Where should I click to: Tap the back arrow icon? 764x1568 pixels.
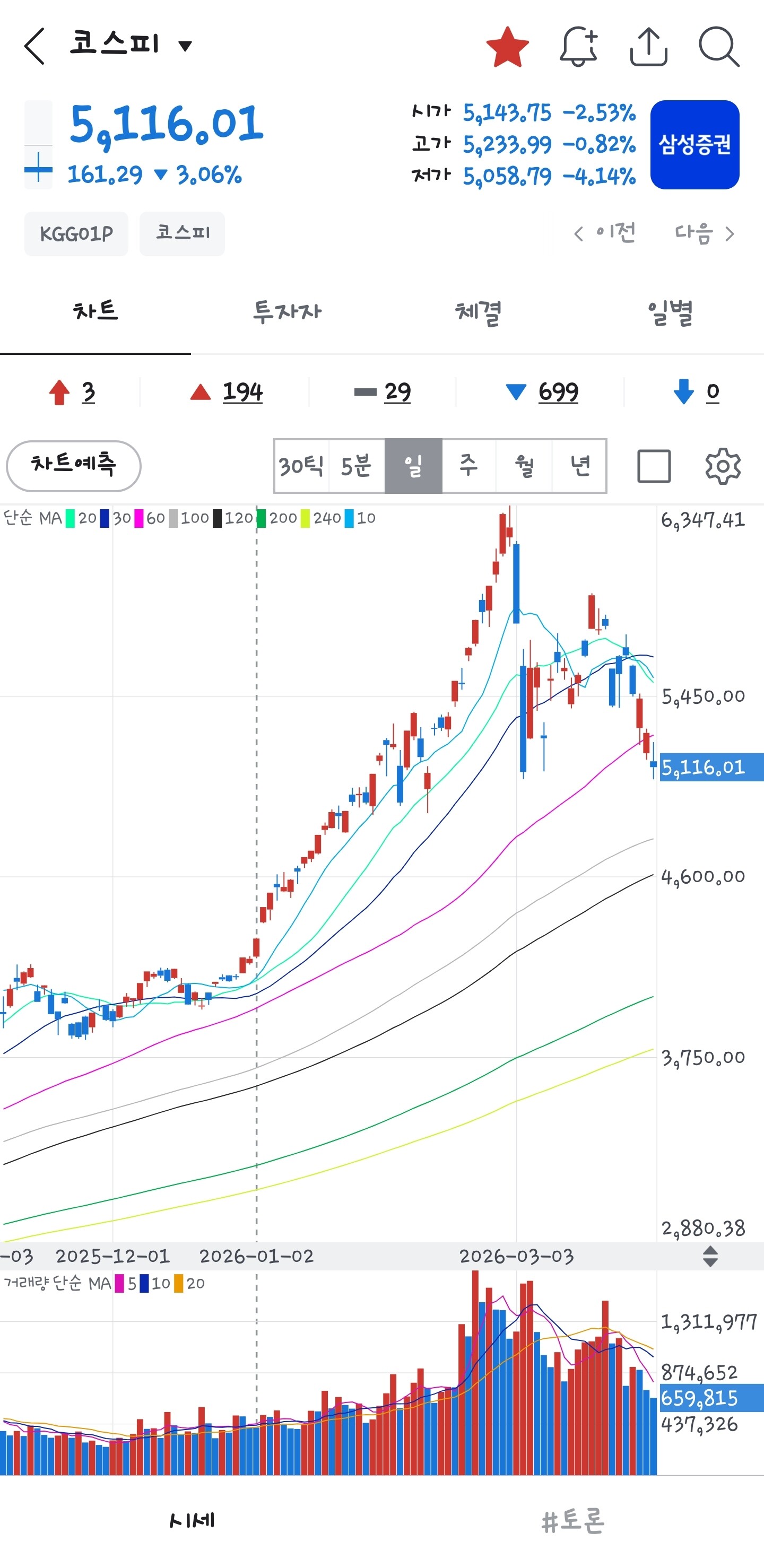tap(34, 46)
